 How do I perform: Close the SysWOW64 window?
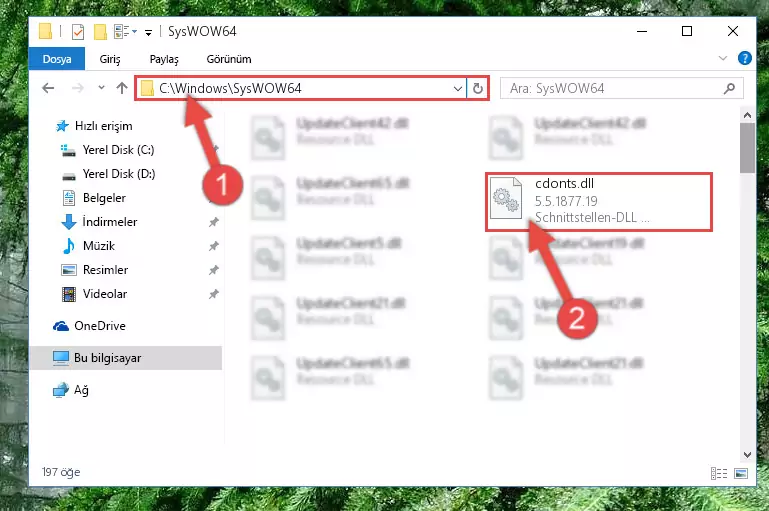coord(732,31)
